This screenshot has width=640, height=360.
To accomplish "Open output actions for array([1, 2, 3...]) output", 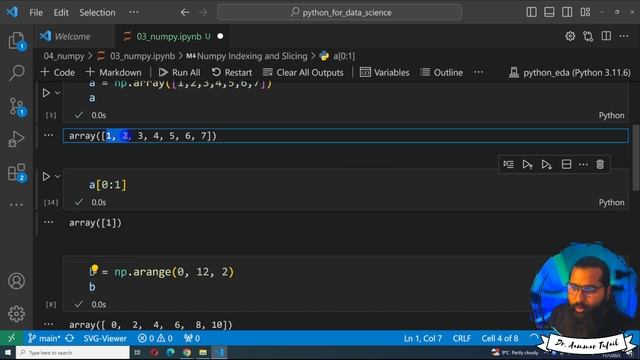I will pos(49,135).
